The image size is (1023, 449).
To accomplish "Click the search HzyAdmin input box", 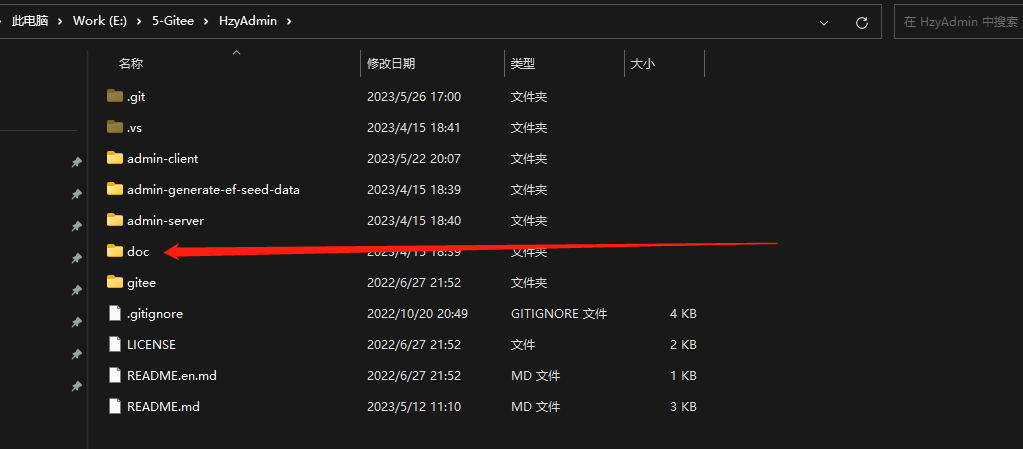I will click(960, 21).
